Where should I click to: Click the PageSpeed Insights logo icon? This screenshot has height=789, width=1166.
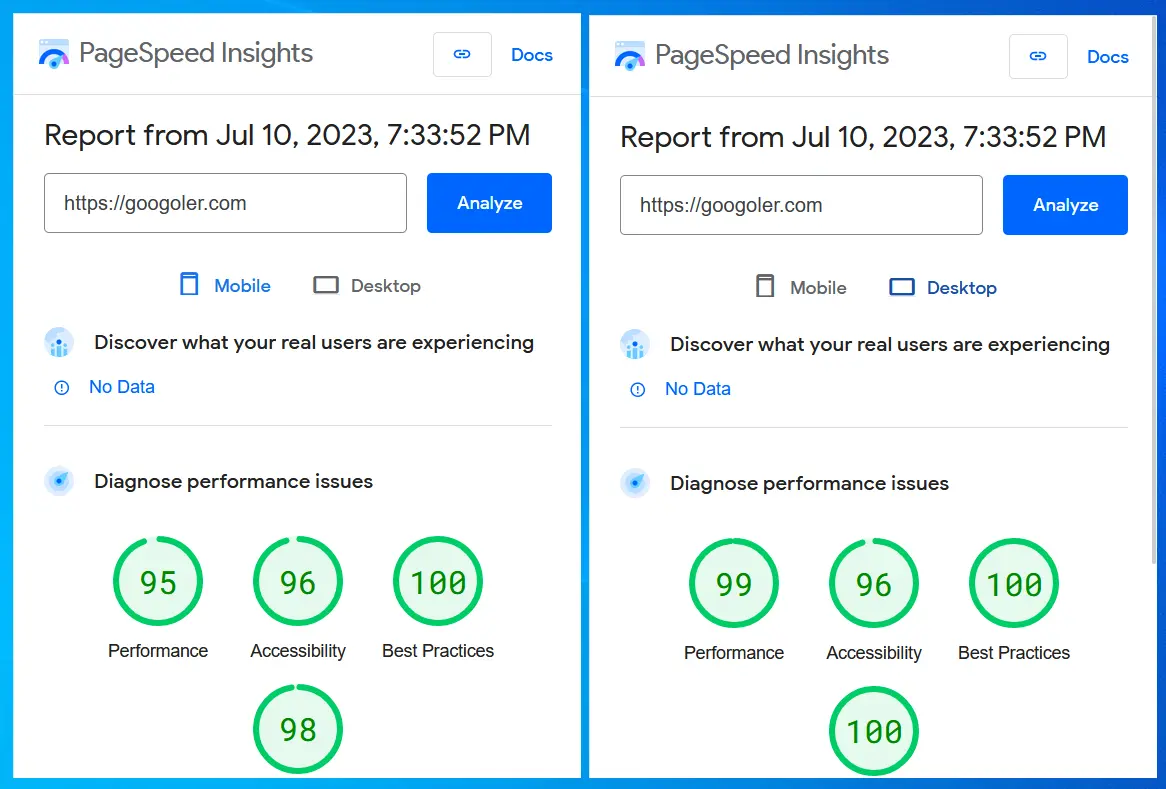[53, 54]
